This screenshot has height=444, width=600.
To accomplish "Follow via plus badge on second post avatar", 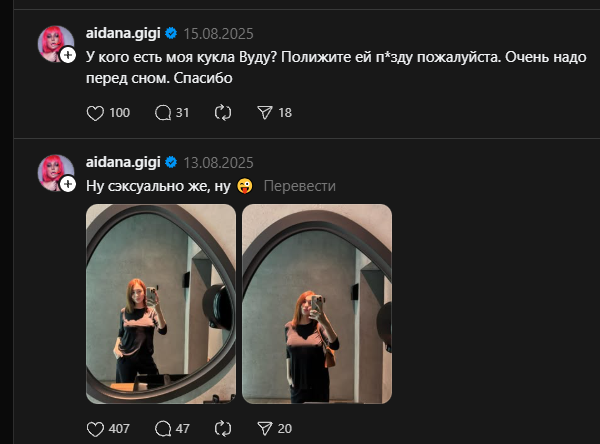I will 68,184.
